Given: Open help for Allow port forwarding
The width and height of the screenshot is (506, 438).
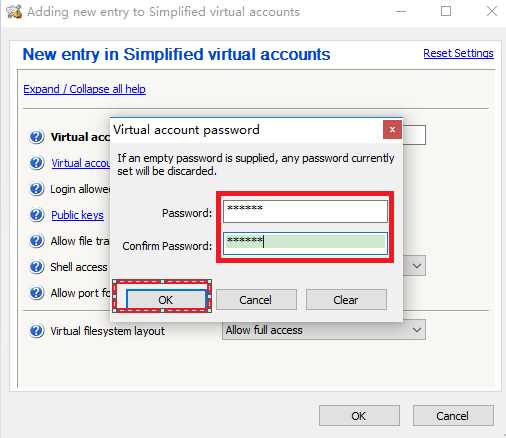Looking at the screenshot, I should 36,293.
